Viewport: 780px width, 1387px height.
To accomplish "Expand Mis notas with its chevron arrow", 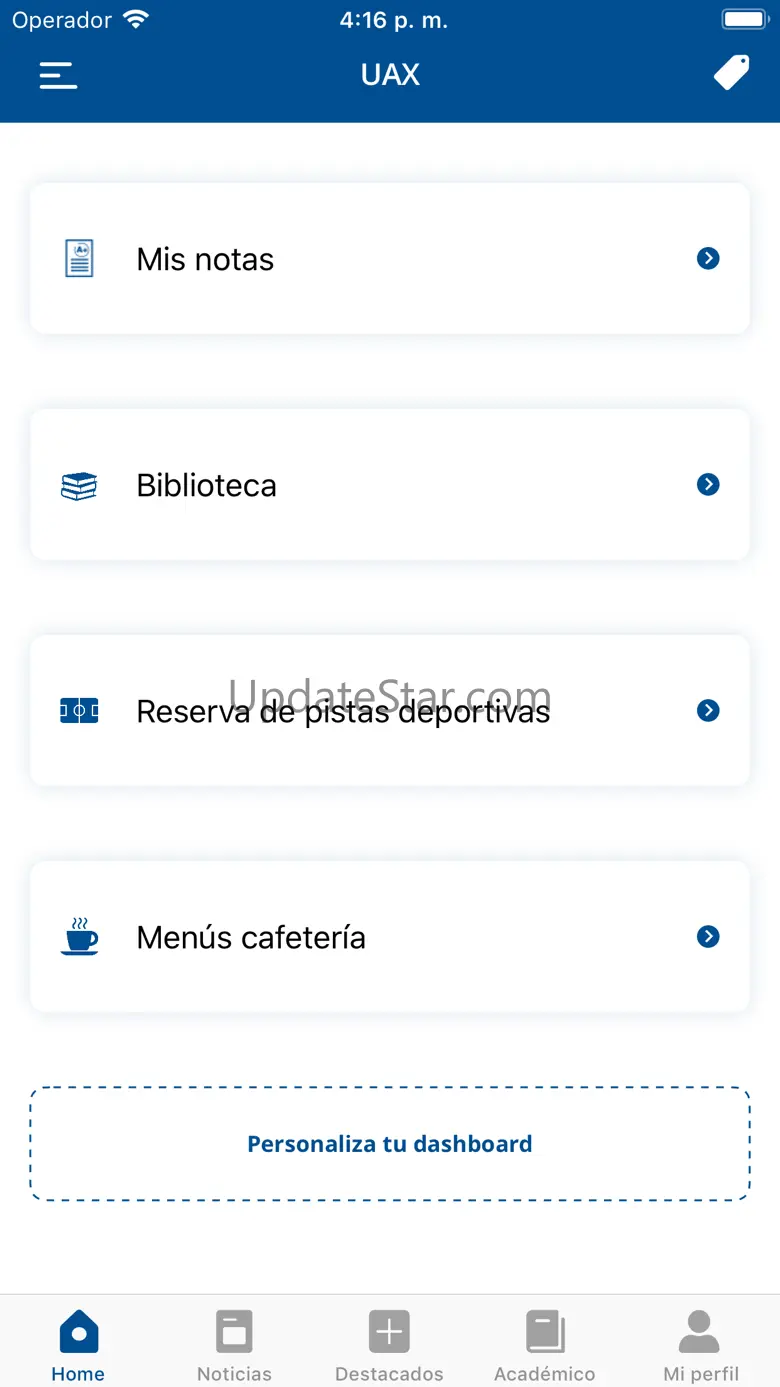I will [708, 259].
